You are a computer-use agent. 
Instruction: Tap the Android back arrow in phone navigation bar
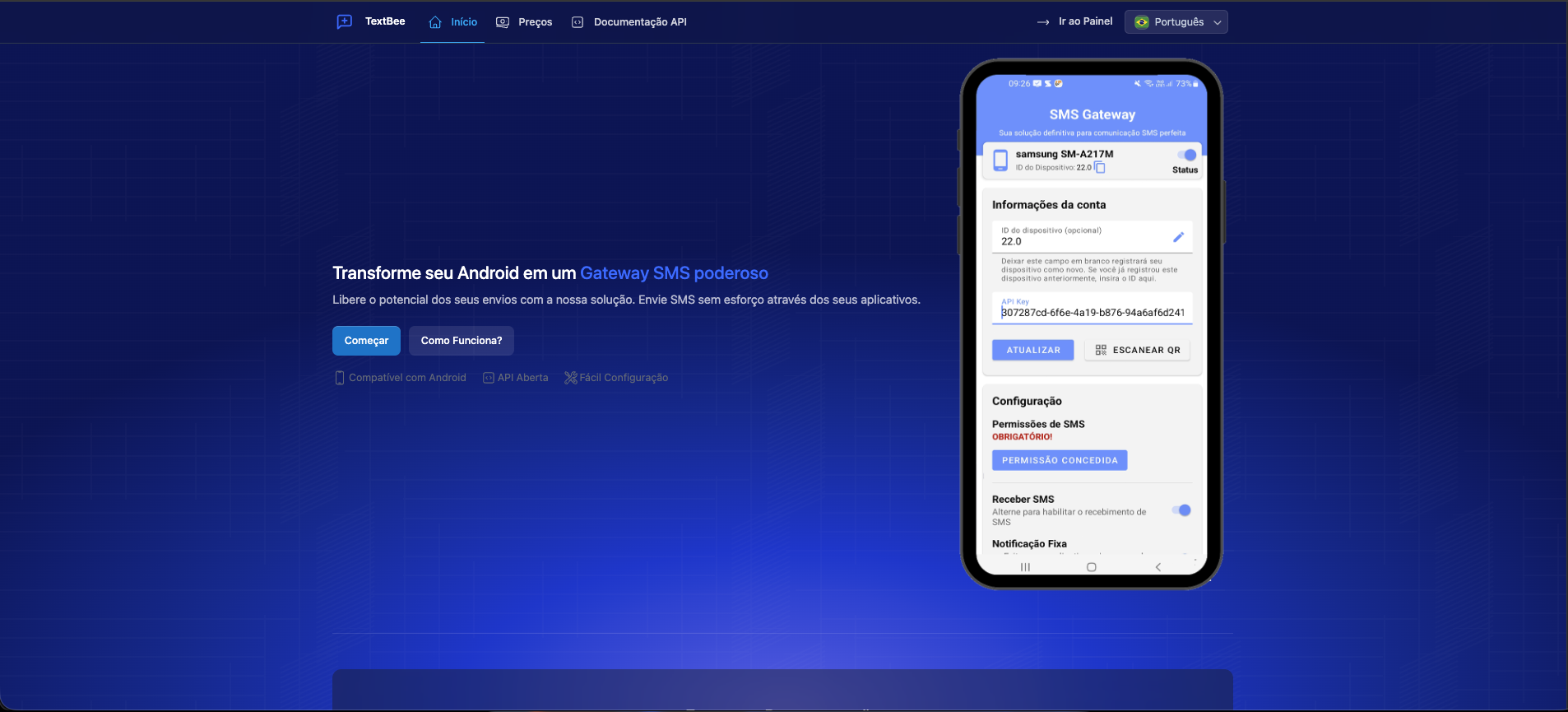coord(1158,567)
